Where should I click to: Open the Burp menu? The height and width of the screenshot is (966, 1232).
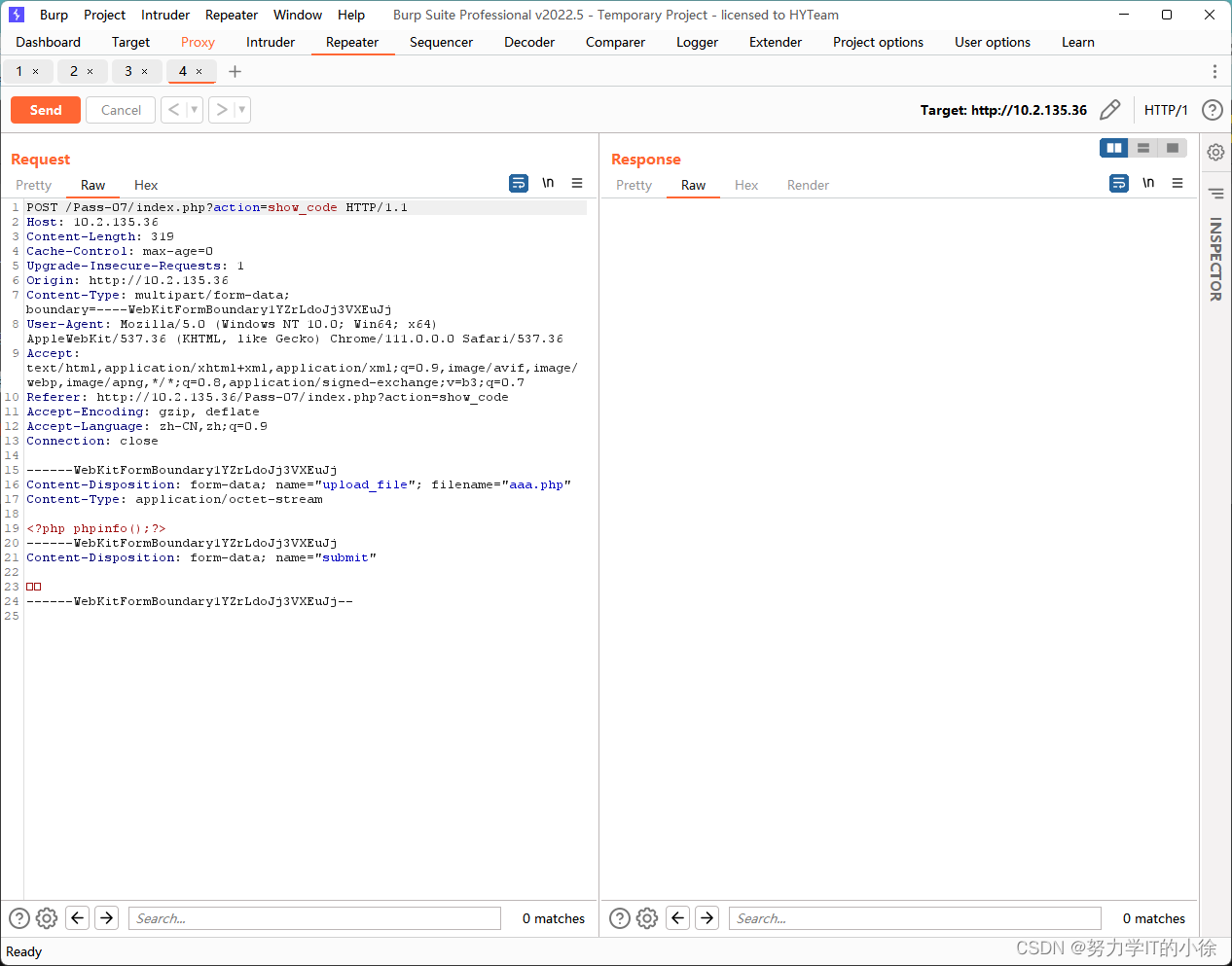(x=54, y=15)
